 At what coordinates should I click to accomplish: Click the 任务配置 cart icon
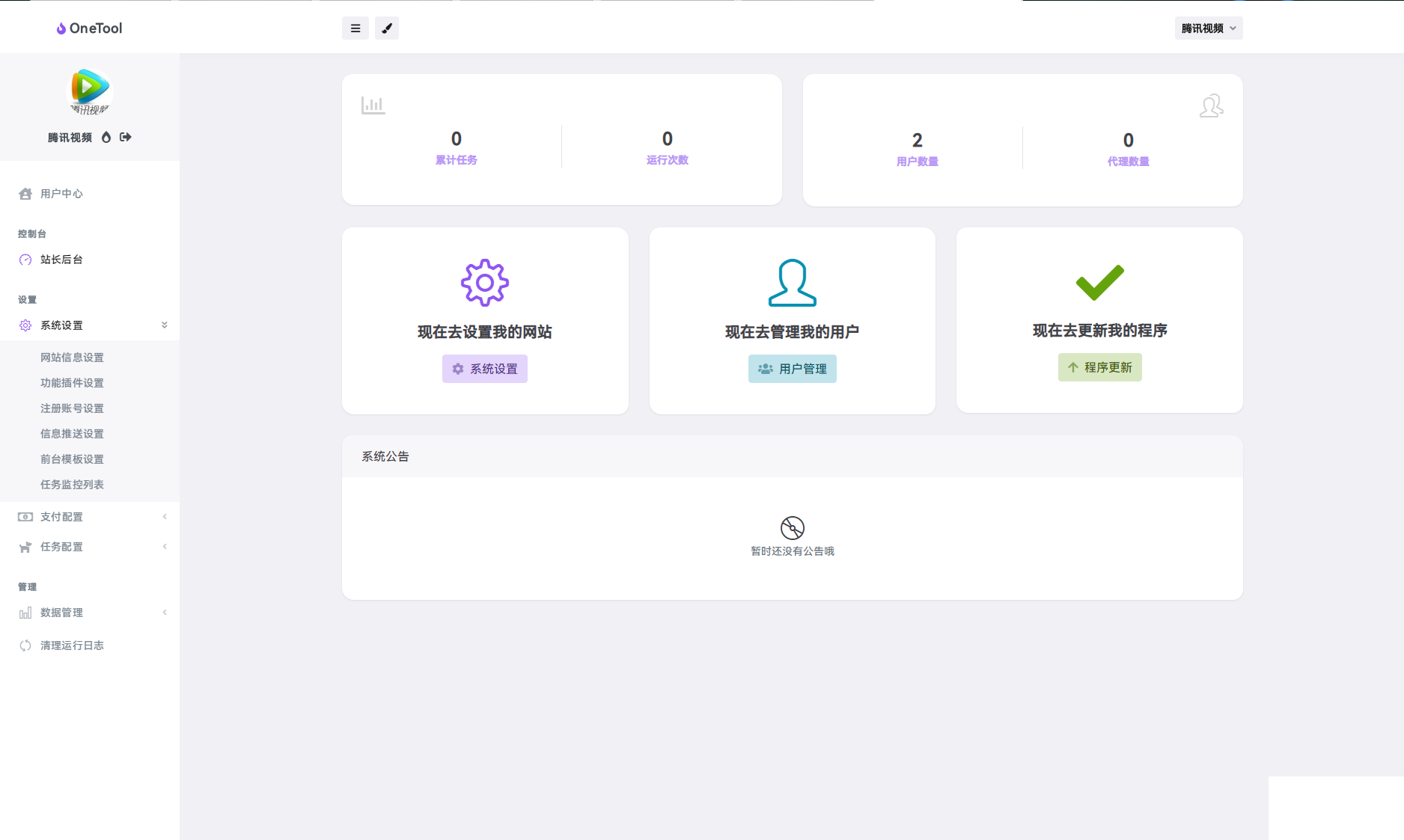click(x=25, y=547)
